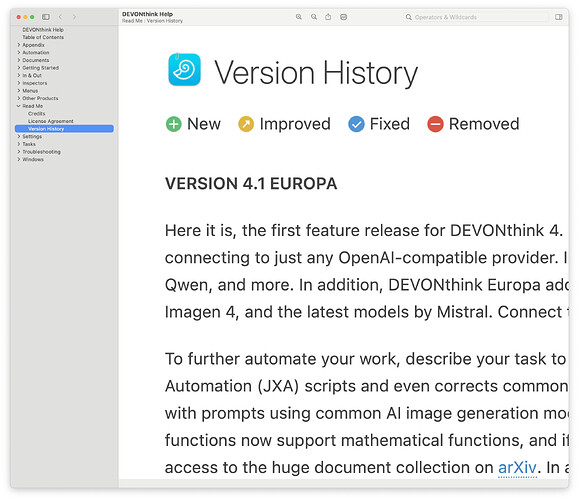
Task: Go forward with the right arrow
Action: coord(74,17)
